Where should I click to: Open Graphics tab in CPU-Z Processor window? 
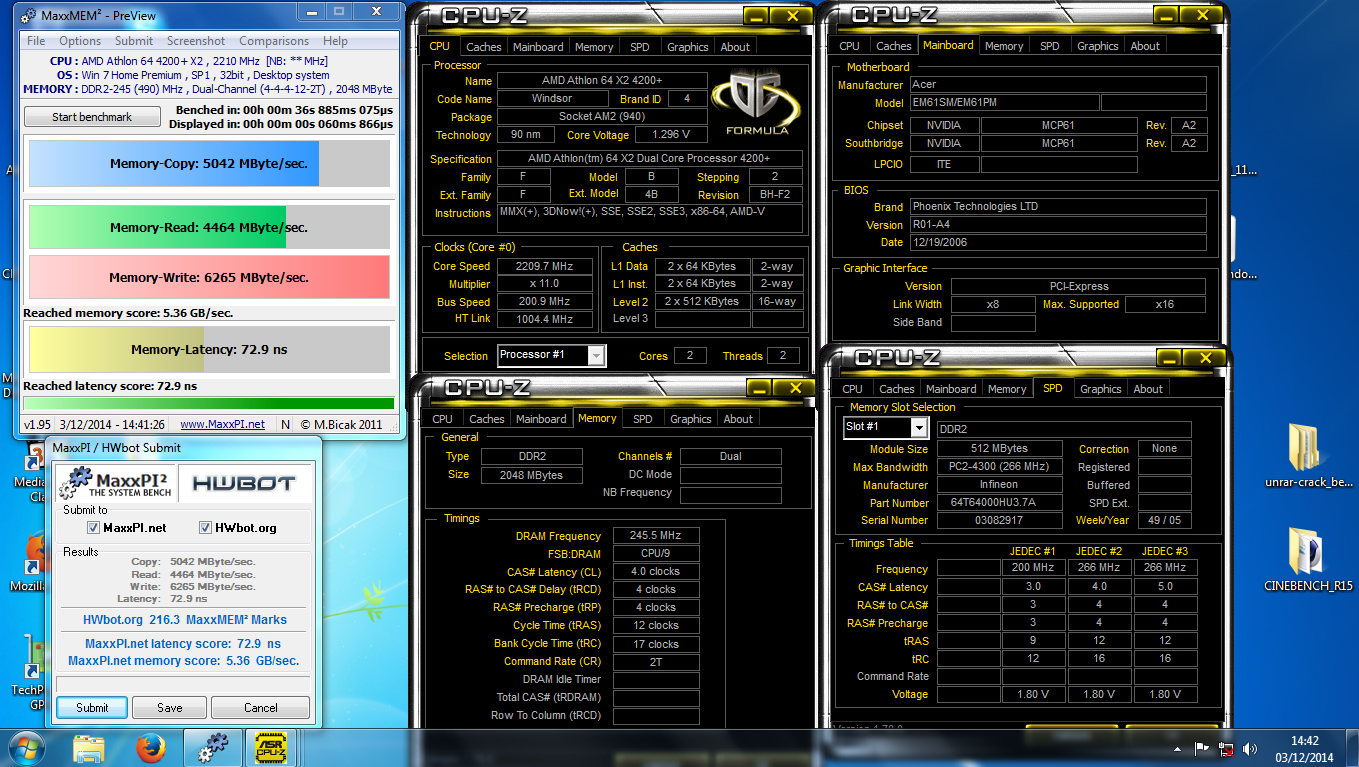pyautogui.click(x=688, y=47)
